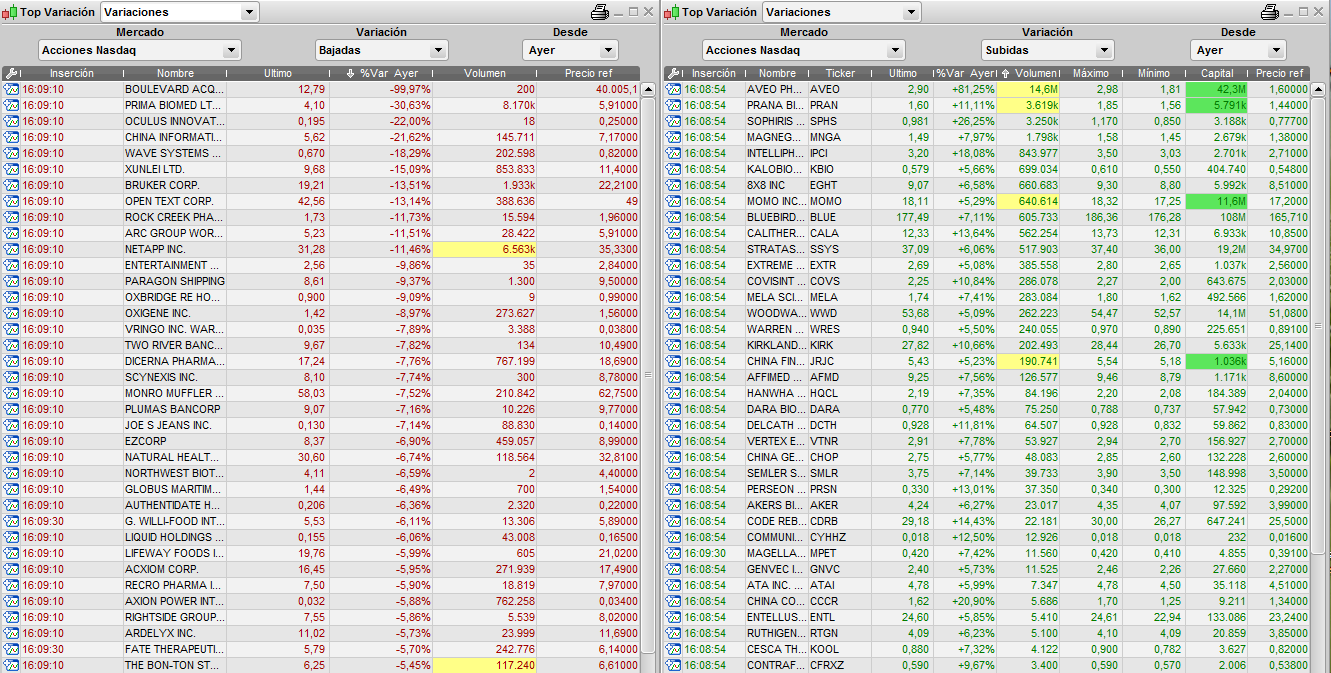Click the printer icon in the Bajadas panel
The height and width of the screenshot is (673, 1331).
tap(600, 12)
